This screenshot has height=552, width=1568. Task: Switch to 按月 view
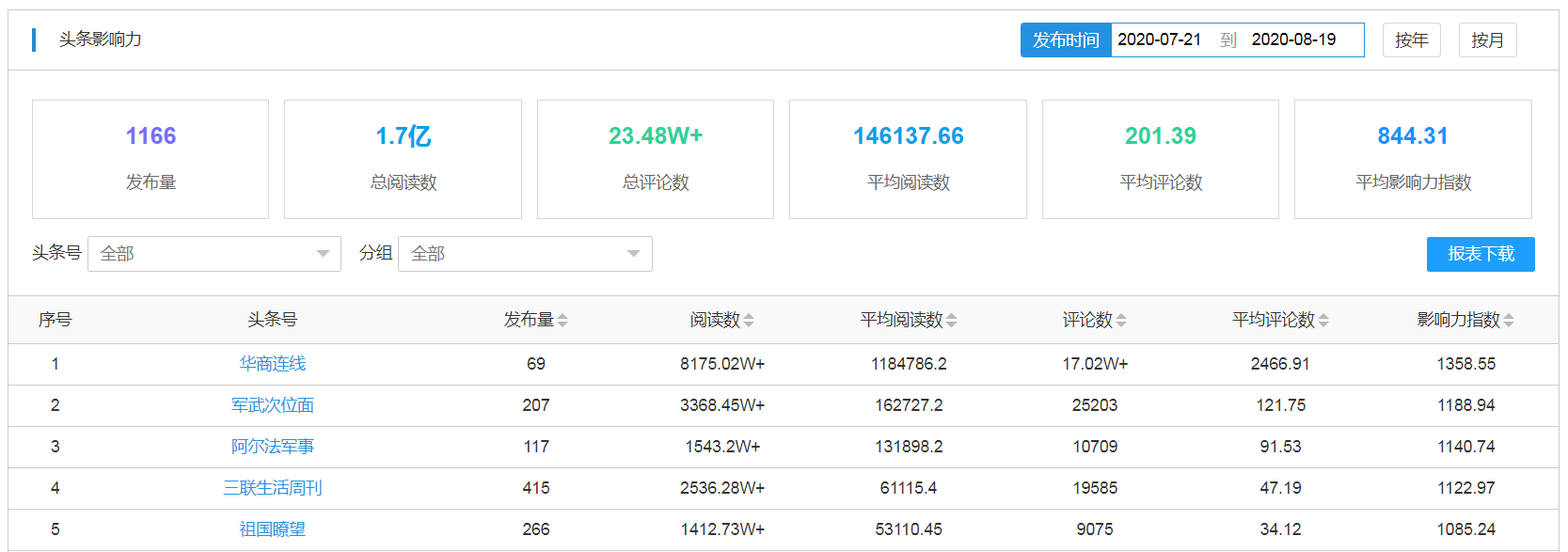coord(1487,40)
